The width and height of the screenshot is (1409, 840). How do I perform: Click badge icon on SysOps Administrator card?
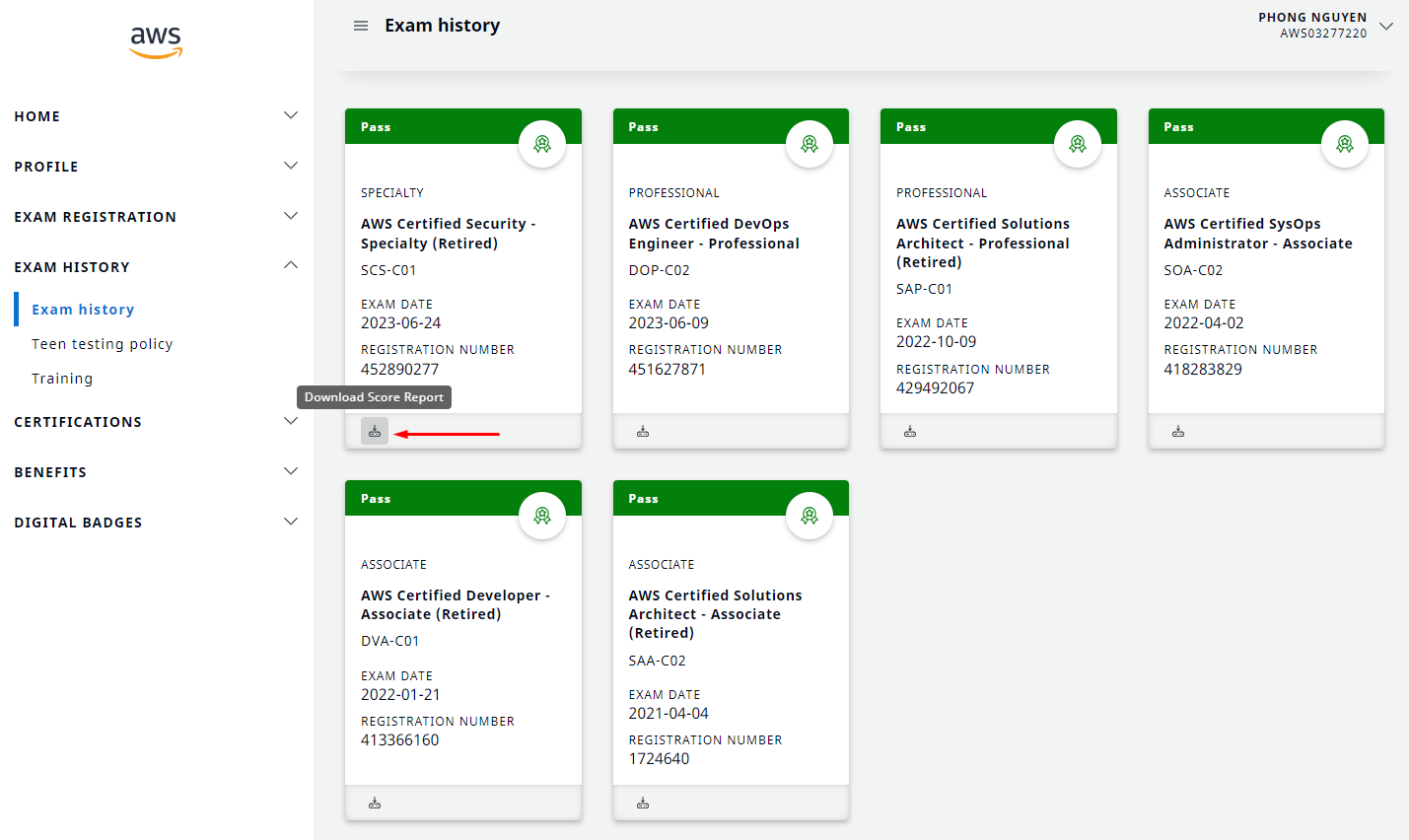(x=1345, y=144)
